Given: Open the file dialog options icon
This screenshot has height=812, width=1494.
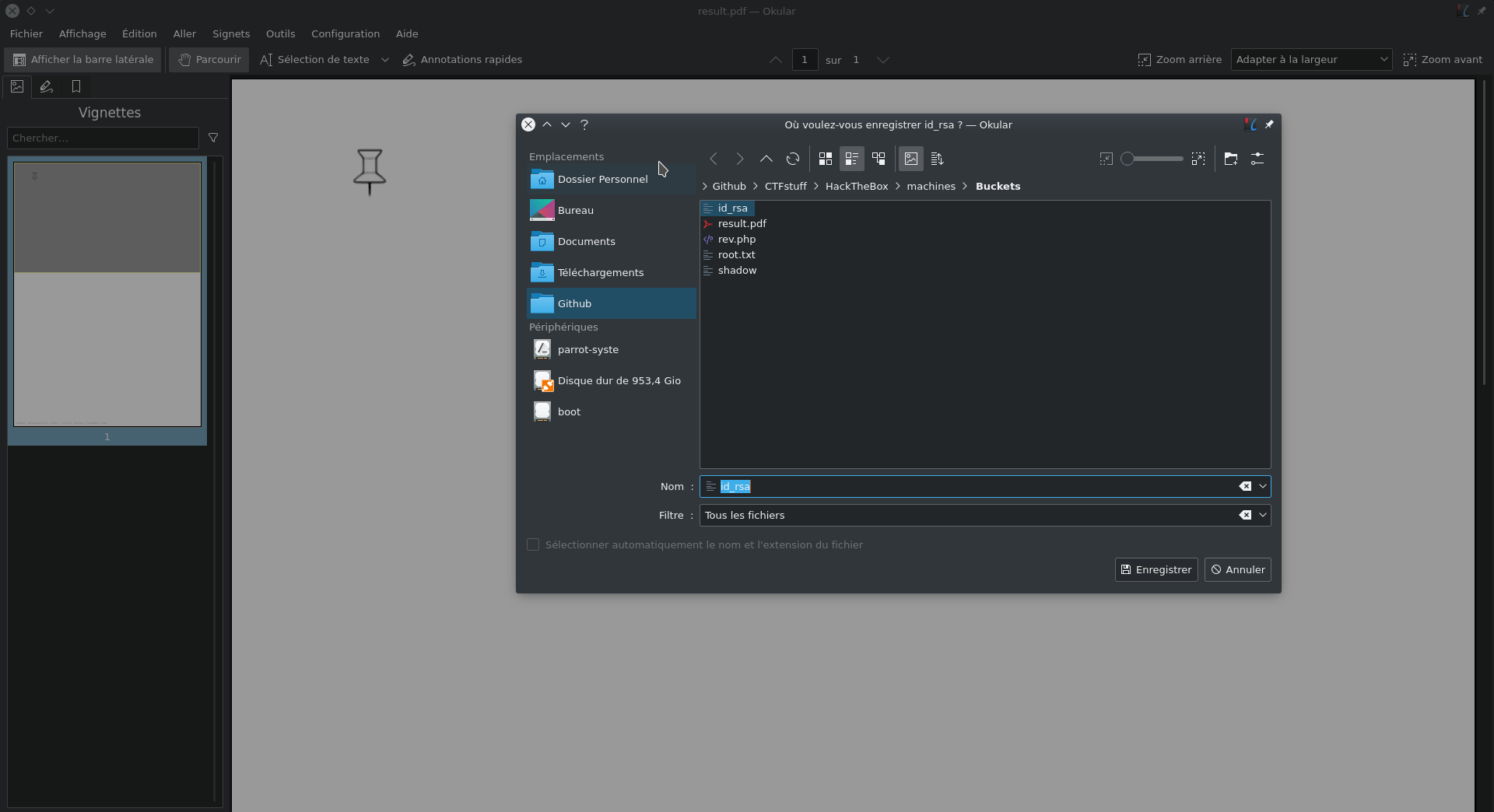Looking at the screenshot, I should tap(1257, 159).
